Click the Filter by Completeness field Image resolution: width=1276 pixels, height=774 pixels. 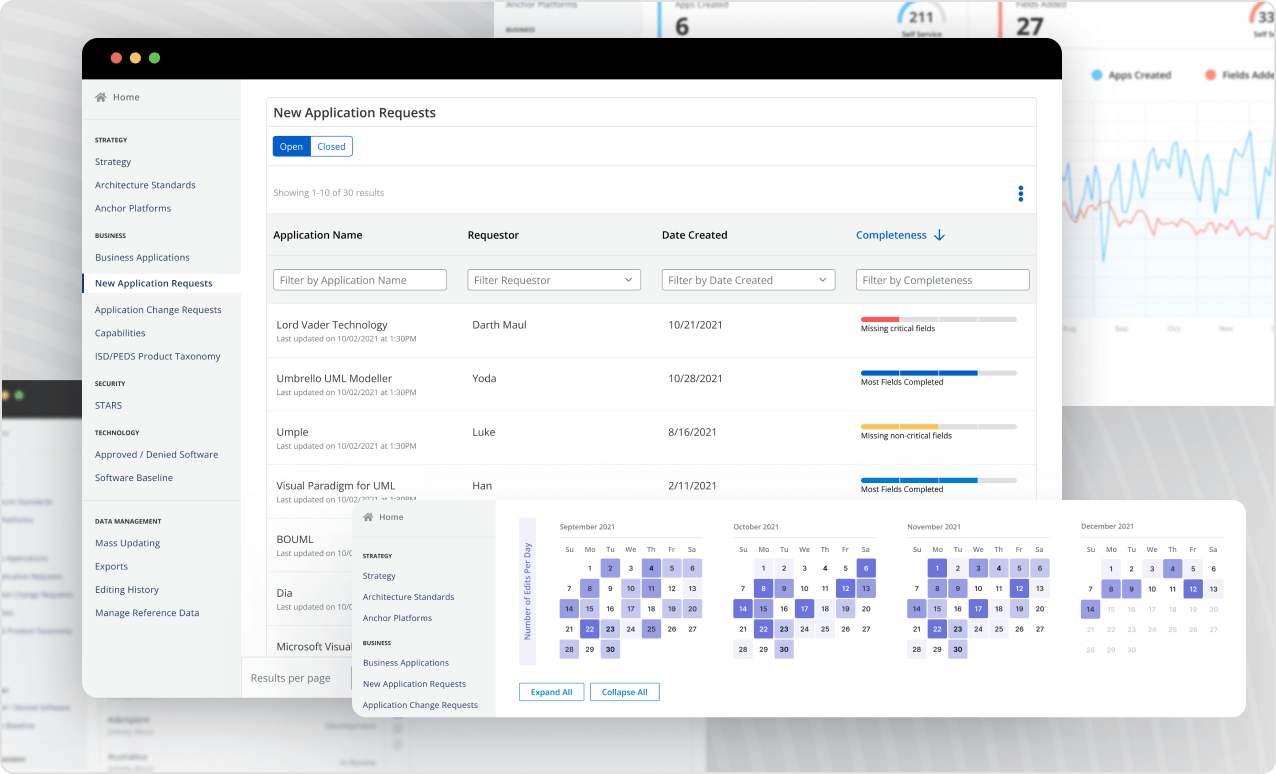point(942,280)
